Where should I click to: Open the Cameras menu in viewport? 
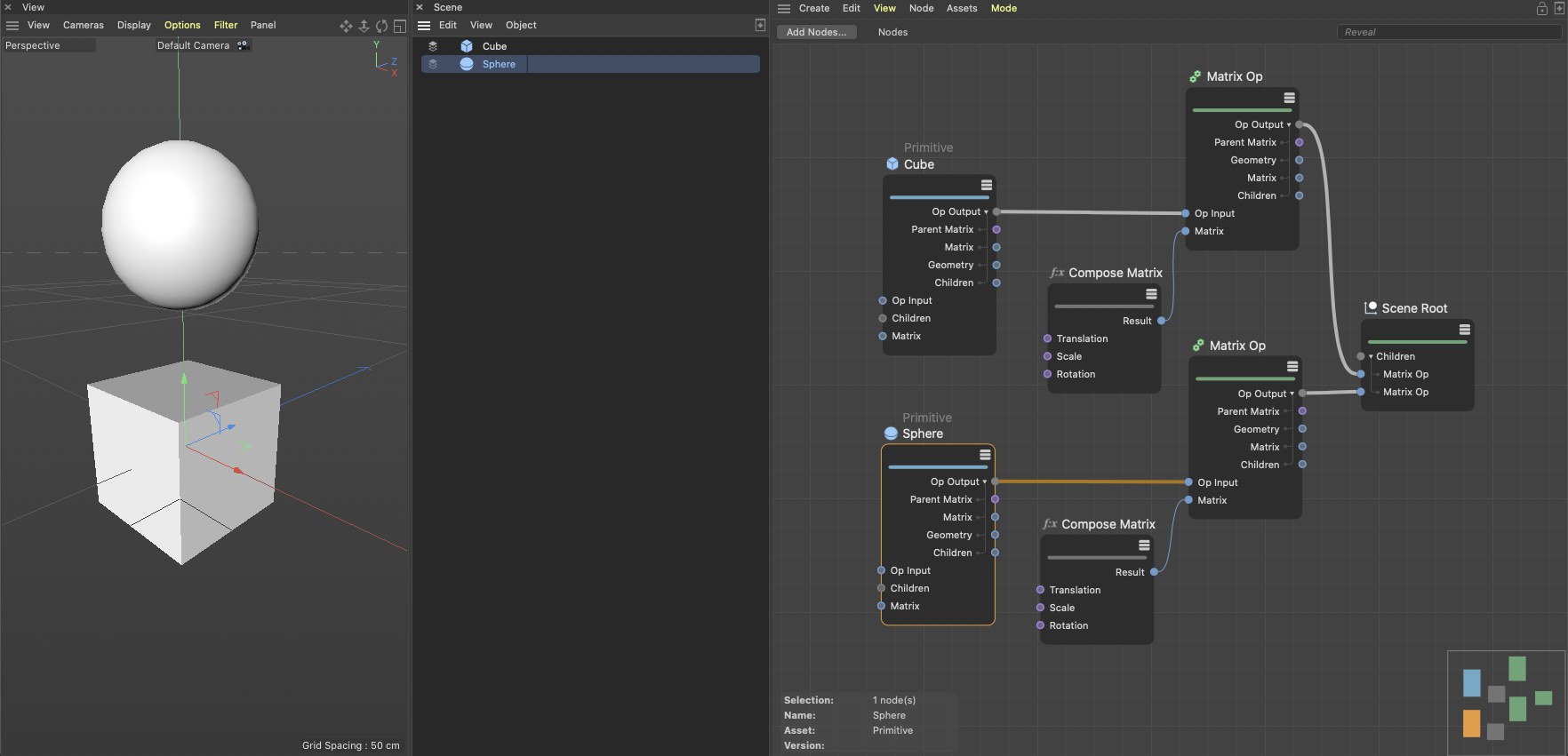[x=83, y=25]
